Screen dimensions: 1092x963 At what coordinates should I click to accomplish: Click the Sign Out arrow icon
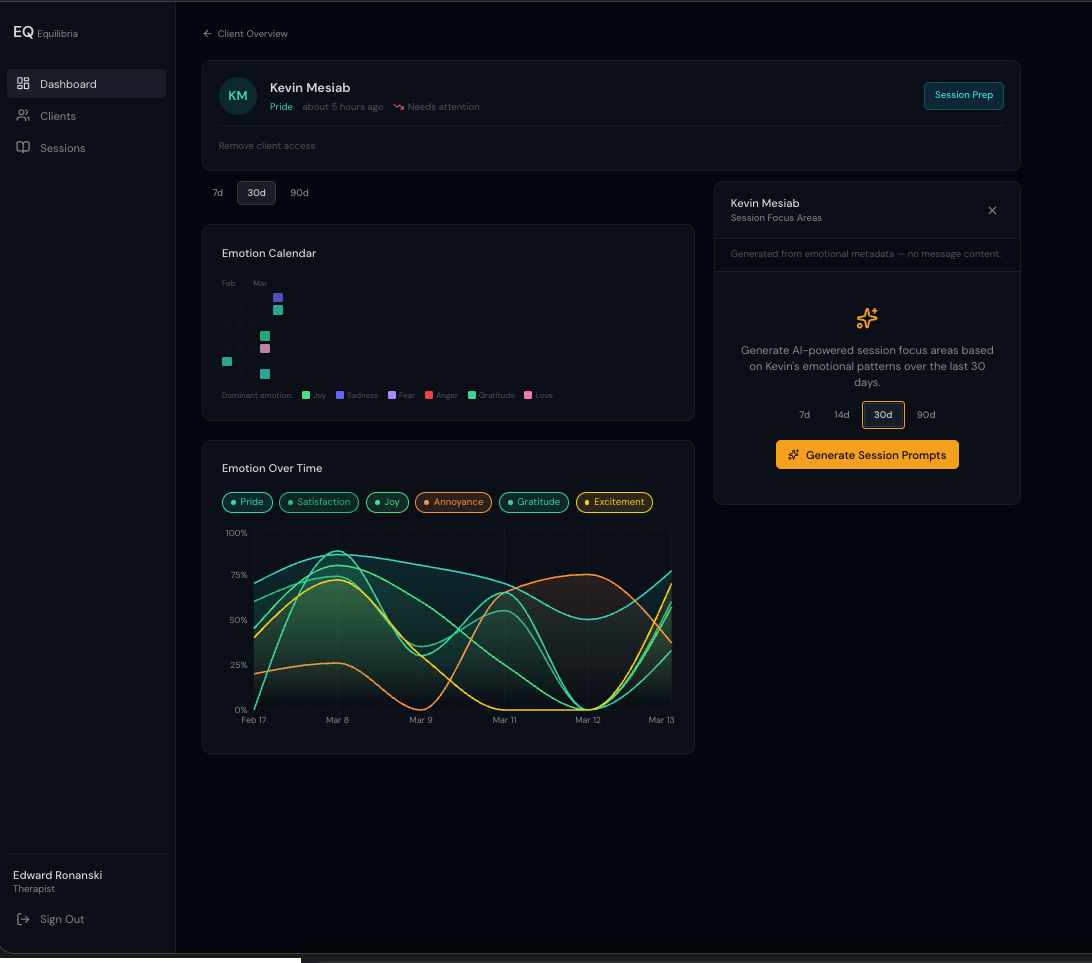pyautogui.click(x=23, y=919)
